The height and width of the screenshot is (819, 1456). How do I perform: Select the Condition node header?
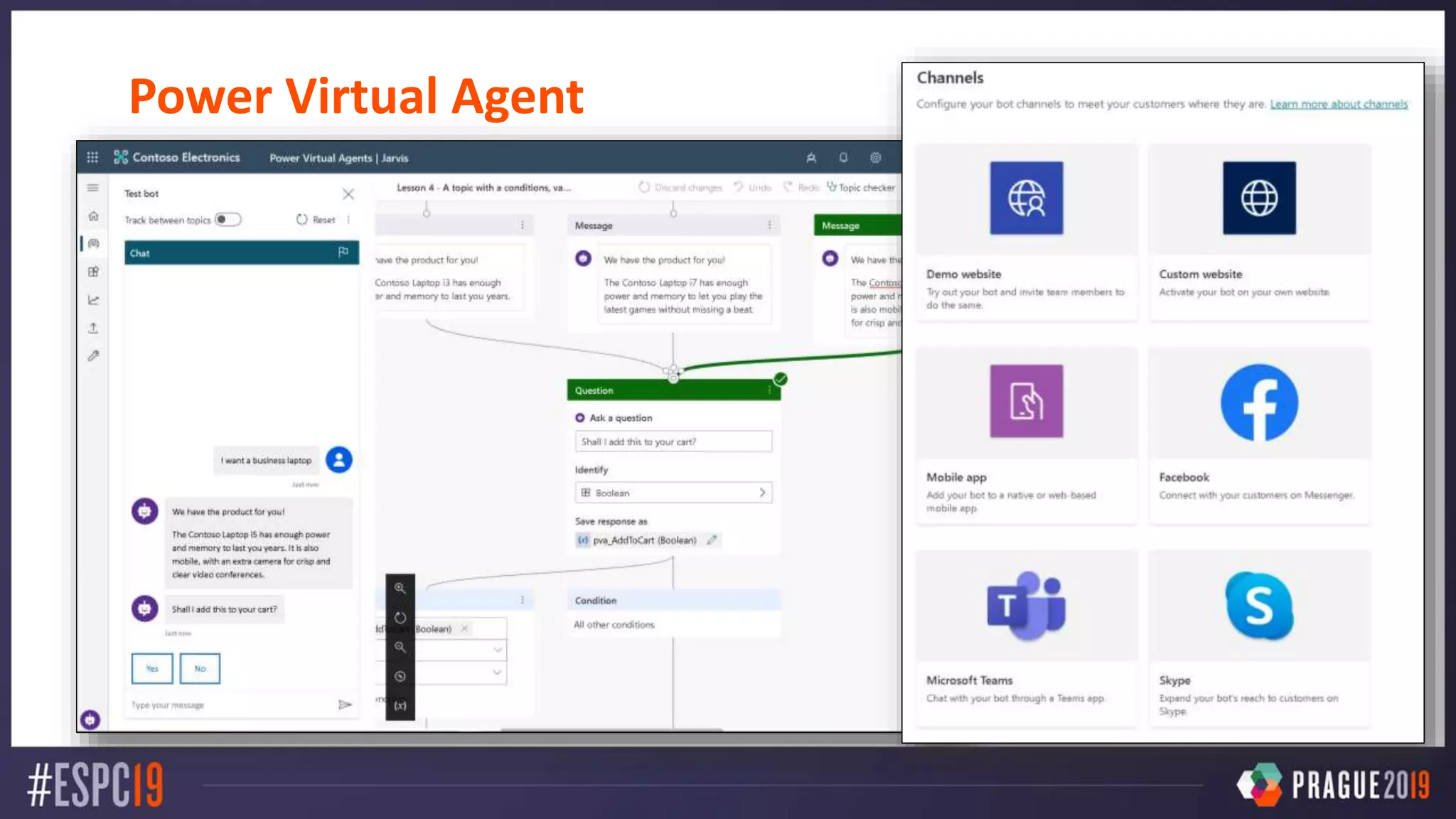[673, 601]
